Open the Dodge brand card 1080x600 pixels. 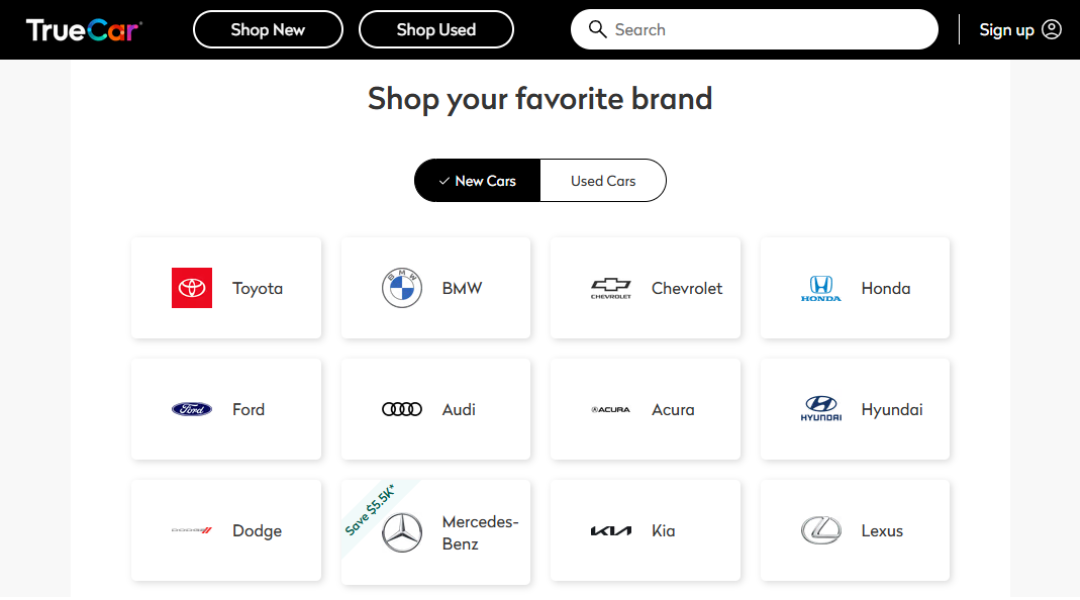point(226,530)
